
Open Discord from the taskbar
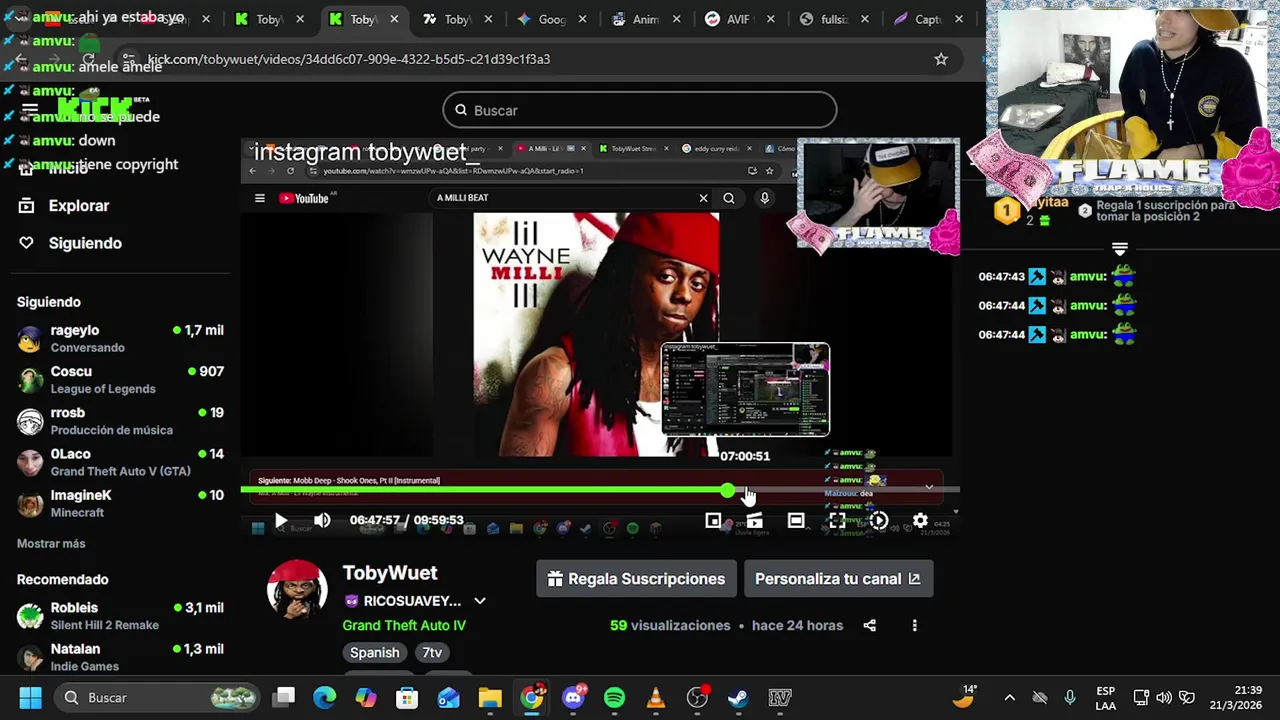[574, 697]
